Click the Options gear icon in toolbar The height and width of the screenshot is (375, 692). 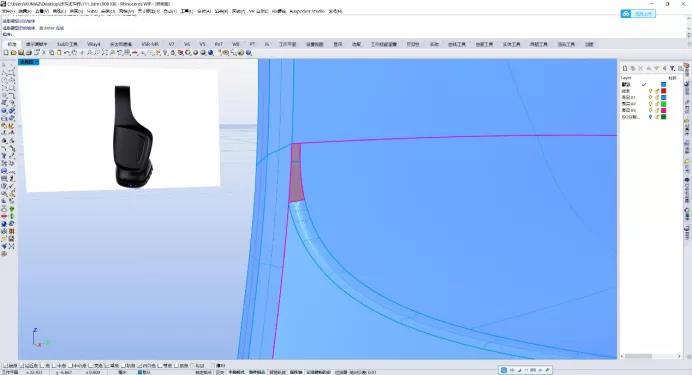[226, 52]
